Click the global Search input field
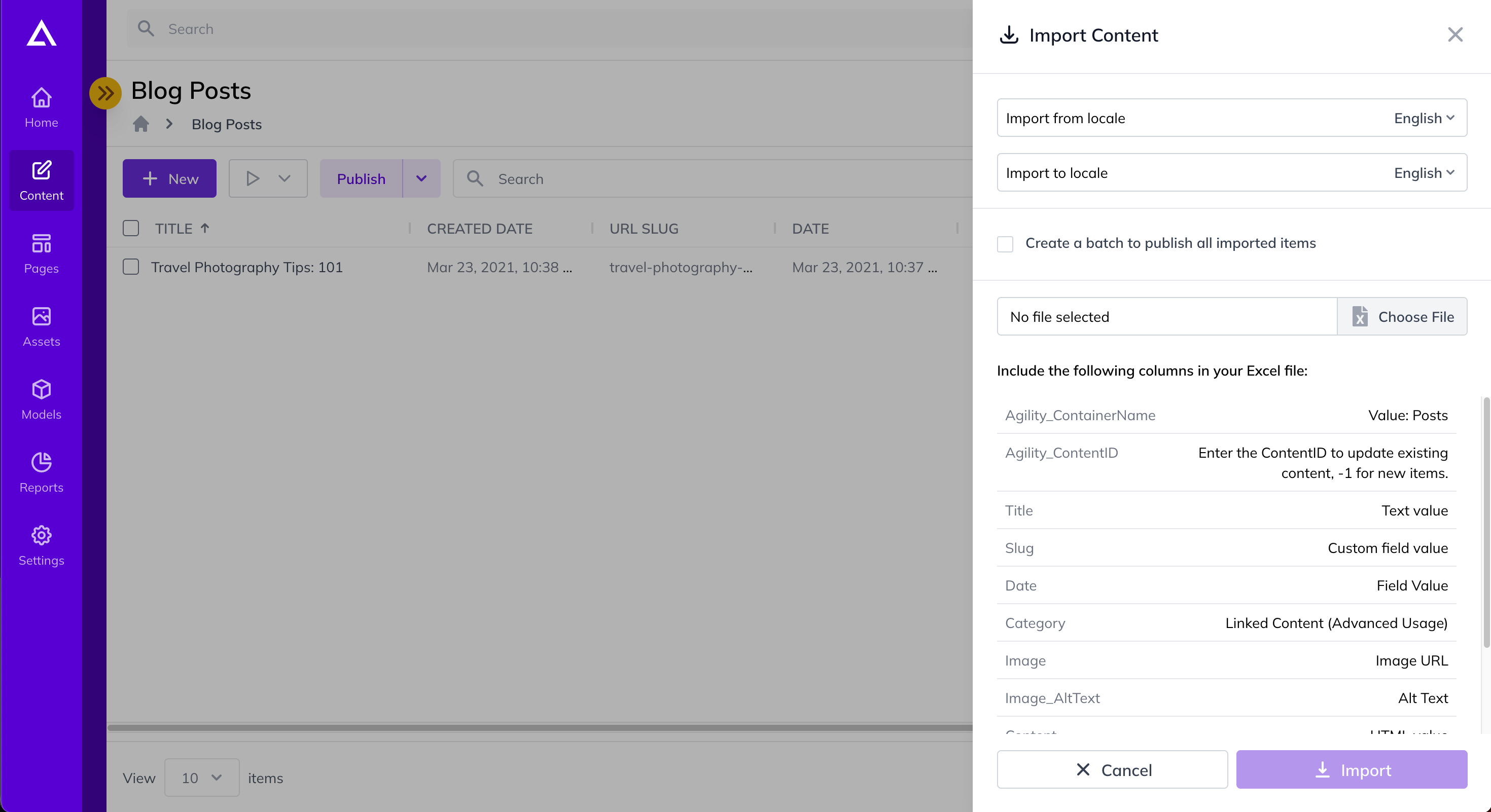This screenshot has width=1491, height=812. point(550,29)
